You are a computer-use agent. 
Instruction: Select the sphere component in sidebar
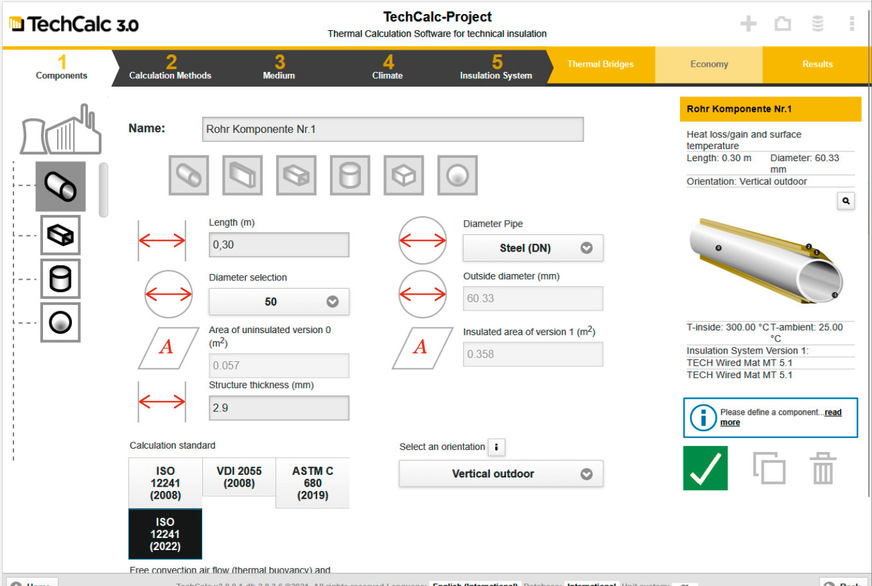(x=61, y=322)
